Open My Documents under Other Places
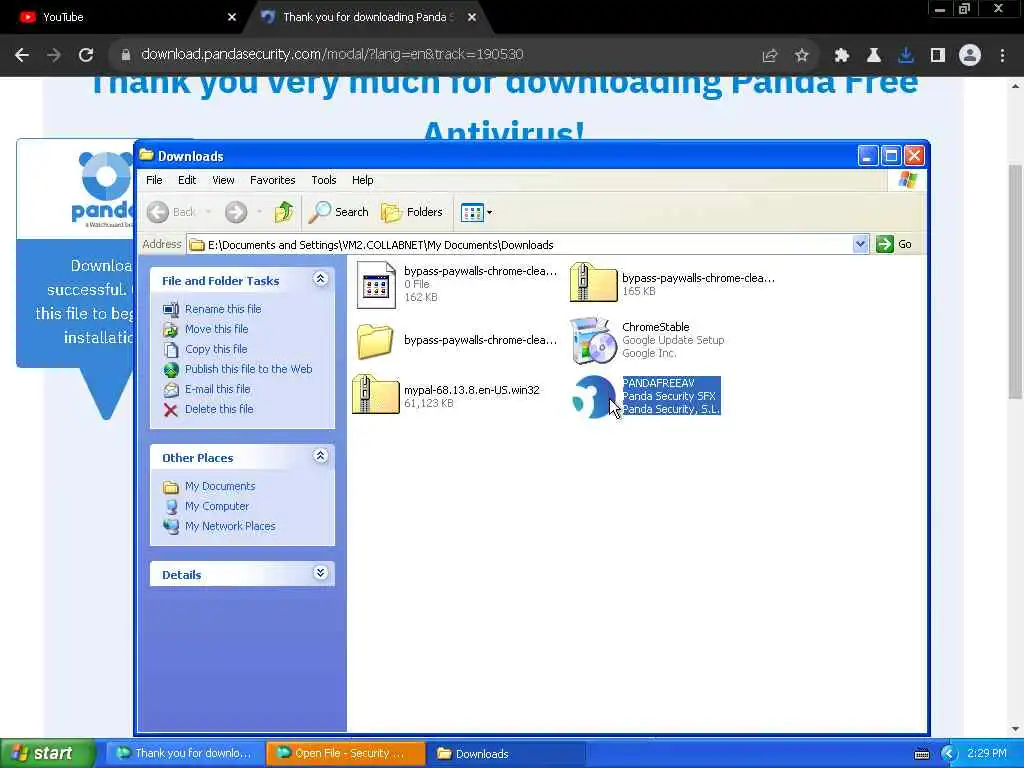Image resolution: width=1024 pixels, height=768 pixels. (x=219, y=487)
